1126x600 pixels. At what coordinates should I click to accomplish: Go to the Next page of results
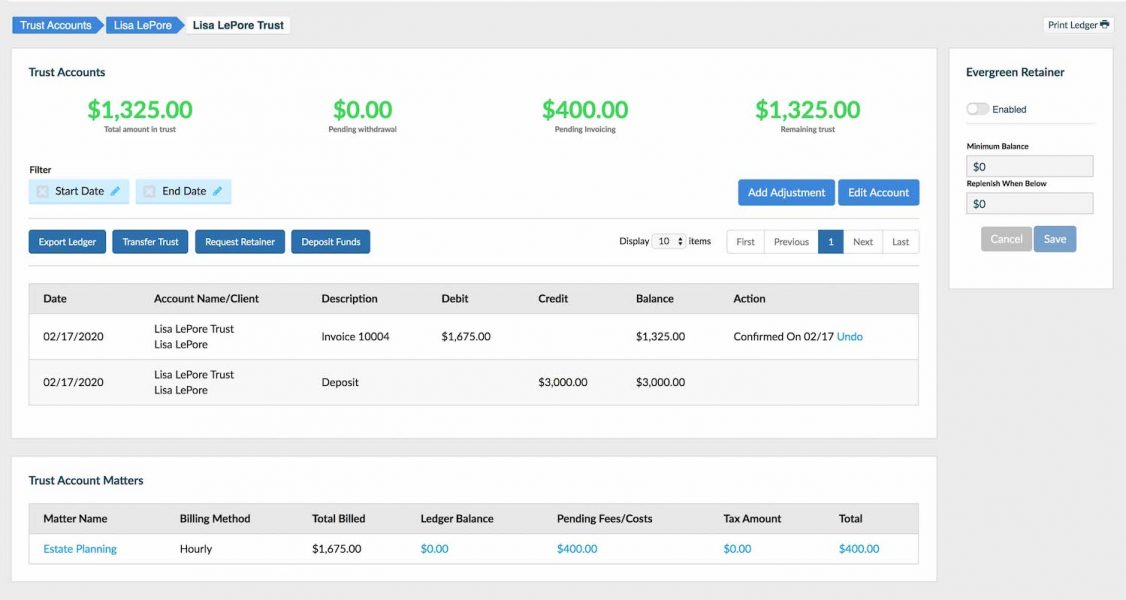coord(862,242)
